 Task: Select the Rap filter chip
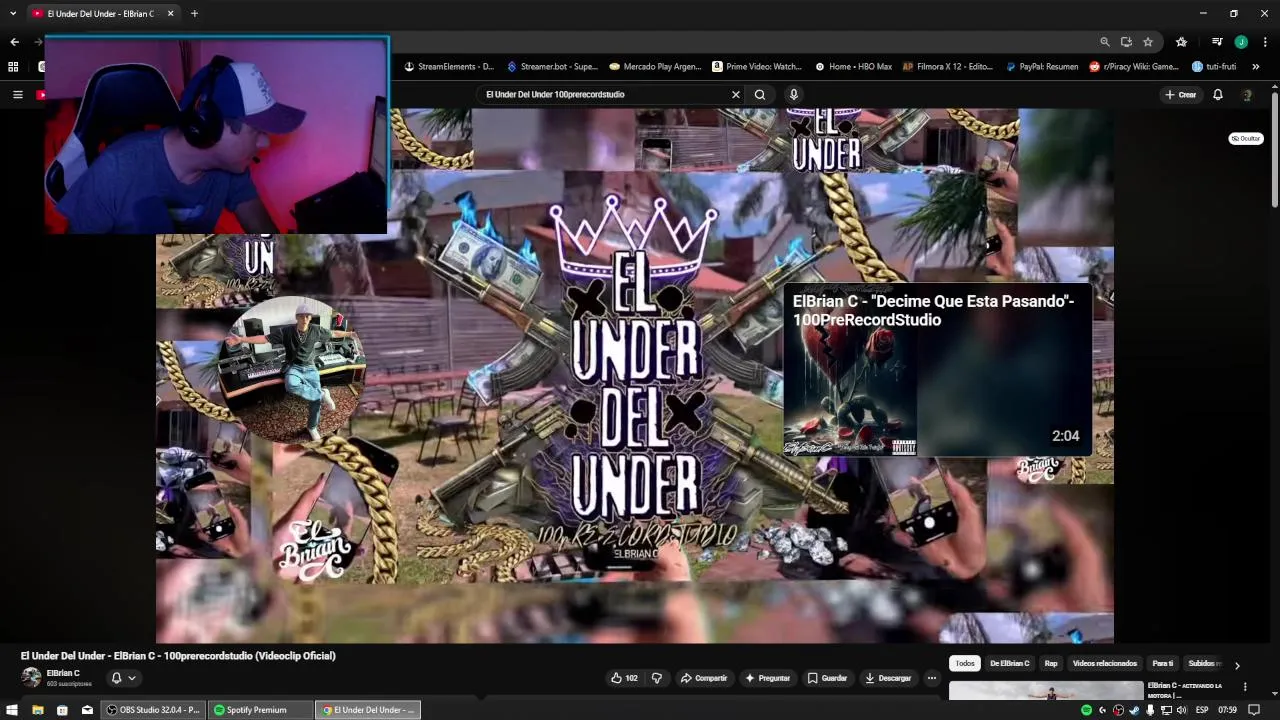click(1051, 663)
